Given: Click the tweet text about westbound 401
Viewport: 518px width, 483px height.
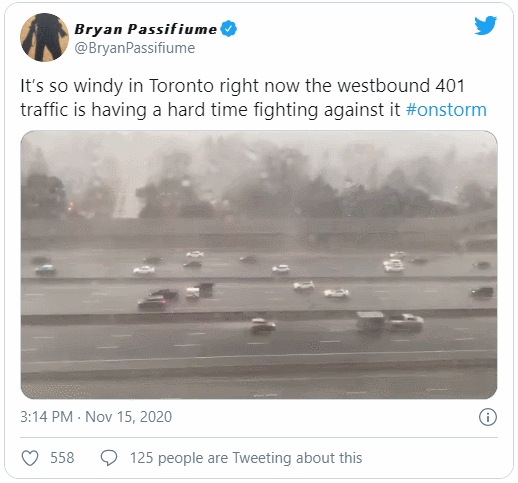Looking at the screenshot, I should 253,98.
